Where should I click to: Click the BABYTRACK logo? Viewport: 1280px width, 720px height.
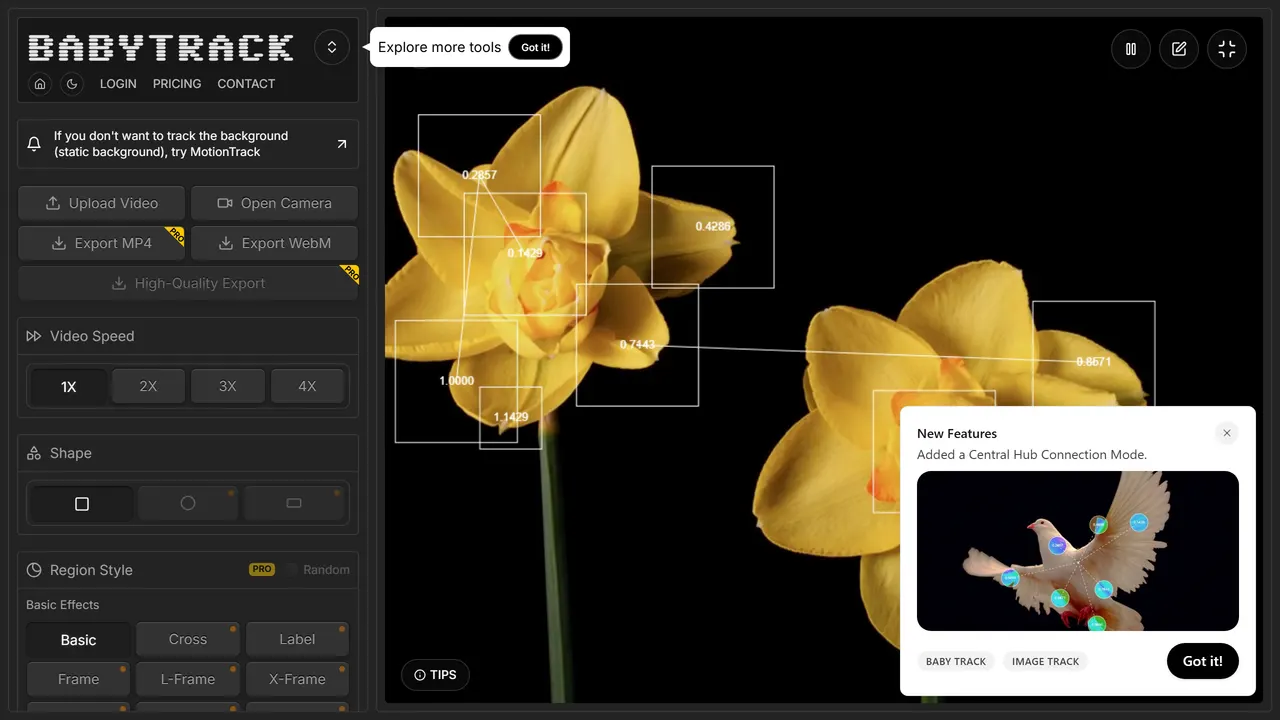(x=161, y=47)
